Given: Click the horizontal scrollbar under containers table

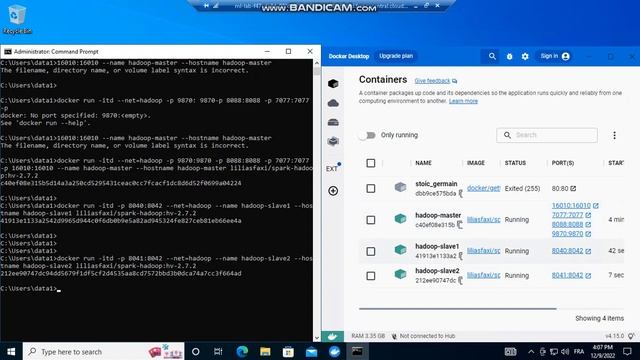Looking at the screenshot, I should (458, 309).
